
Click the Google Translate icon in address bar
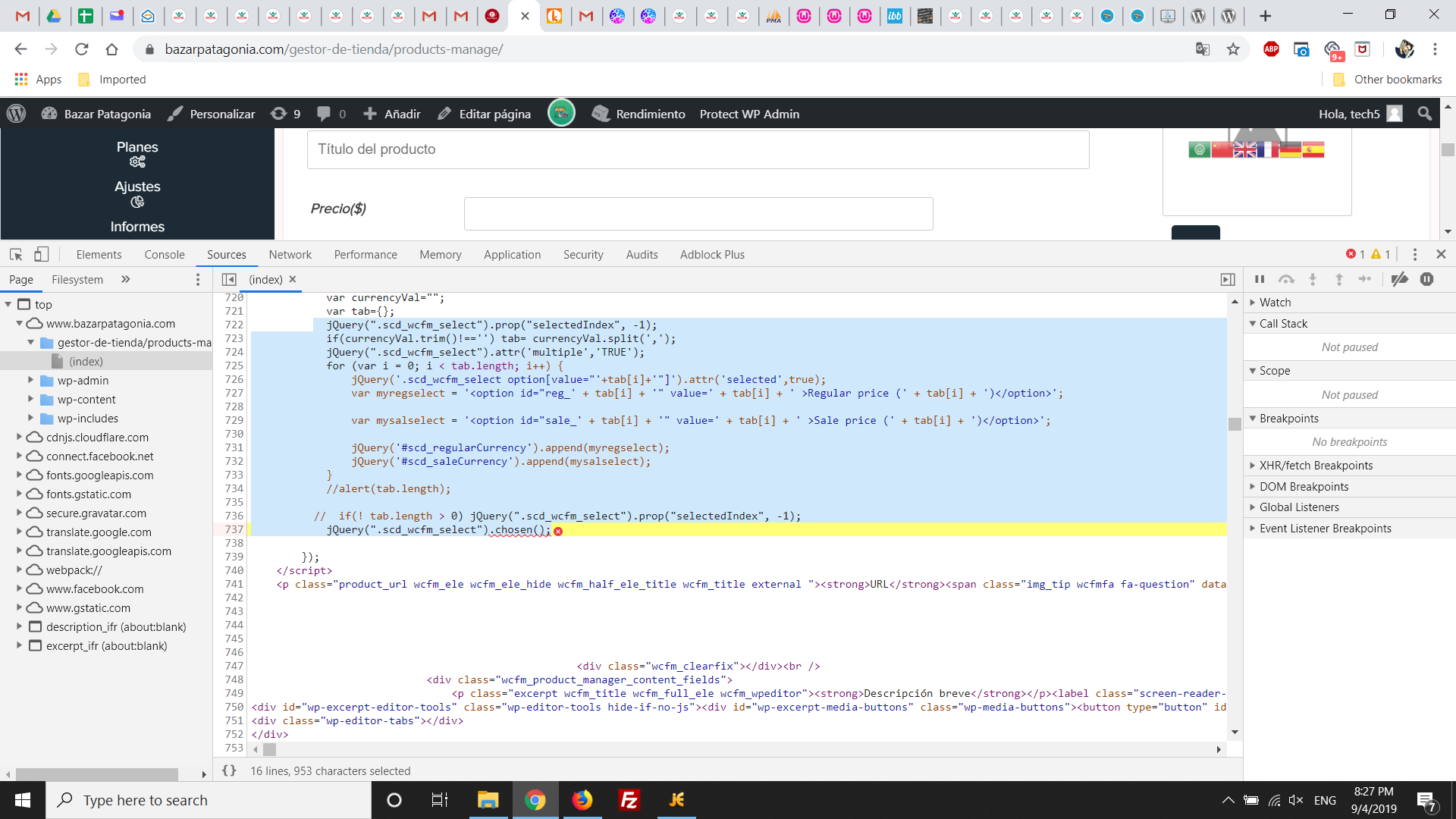pyautogui.click(x=1203, y=49)
